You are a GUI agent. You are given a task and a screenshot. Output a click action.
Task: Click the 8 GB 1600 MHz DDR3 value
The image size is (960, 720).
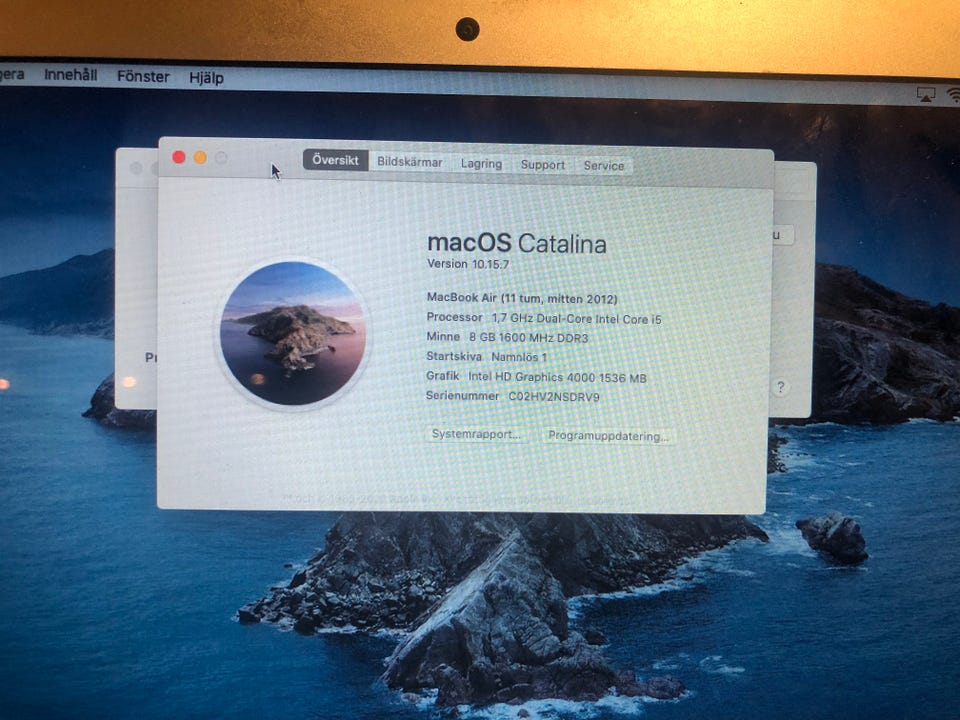(529, 337)
